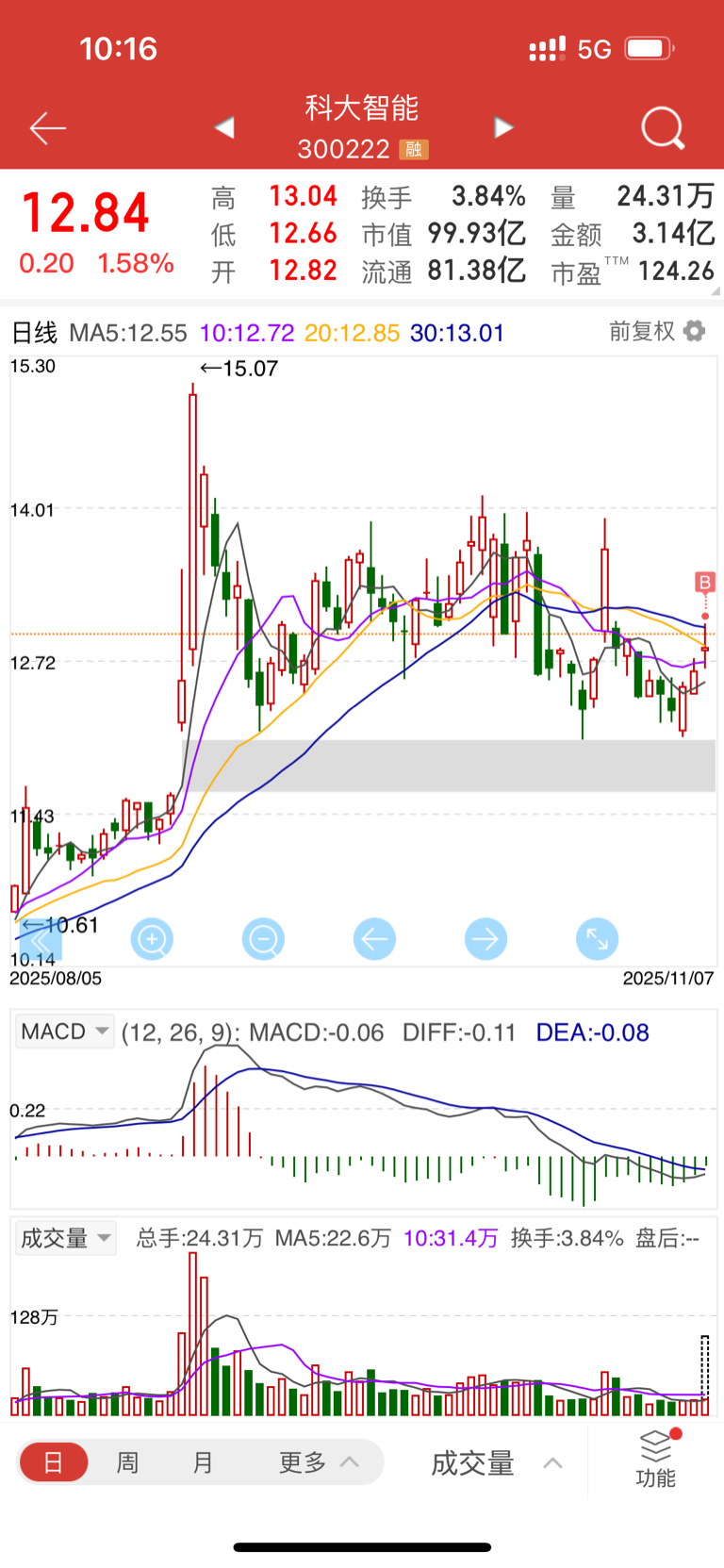The image size is (724, 1568).
Task: Tap the 融 margin trading badge
Action: [414, 150]
